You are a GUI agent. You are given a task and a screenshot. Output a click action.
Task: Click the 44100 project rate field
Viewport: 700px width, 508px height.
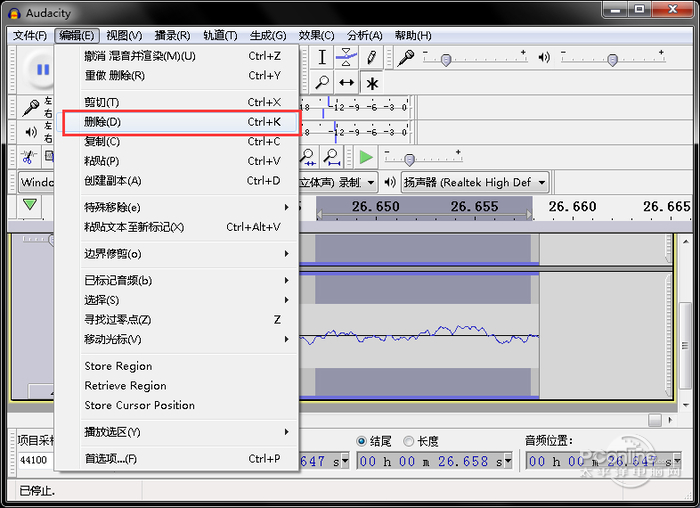point(36,460)
